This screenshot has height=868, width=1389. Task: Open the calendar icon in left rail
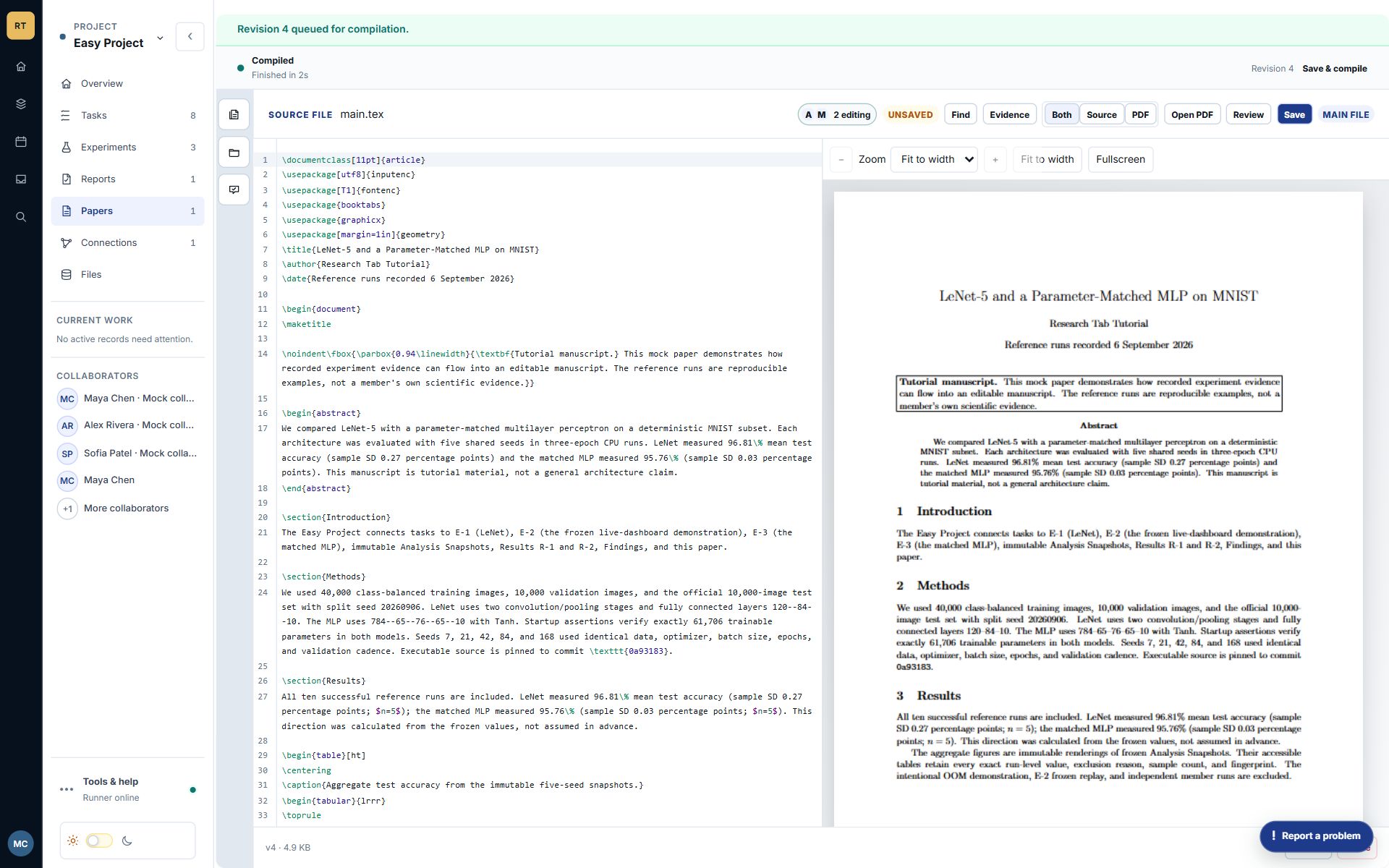(21, 142)
